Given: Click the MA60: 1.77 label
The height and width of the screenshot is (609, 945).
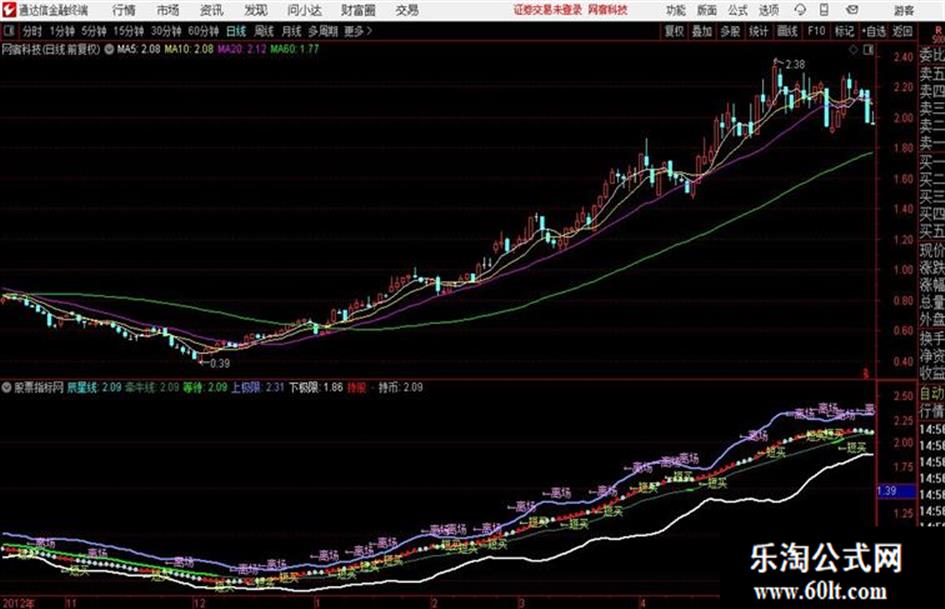Looking at the screenshot, I should (294, 49).
